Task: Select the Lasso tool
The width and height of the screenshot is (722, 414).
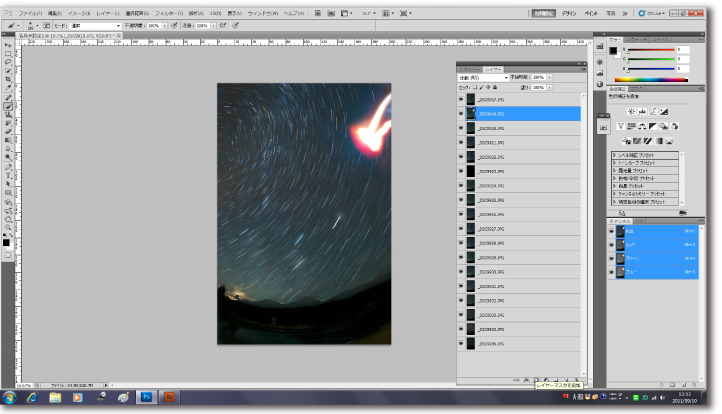Action: (x=8, y=62)
